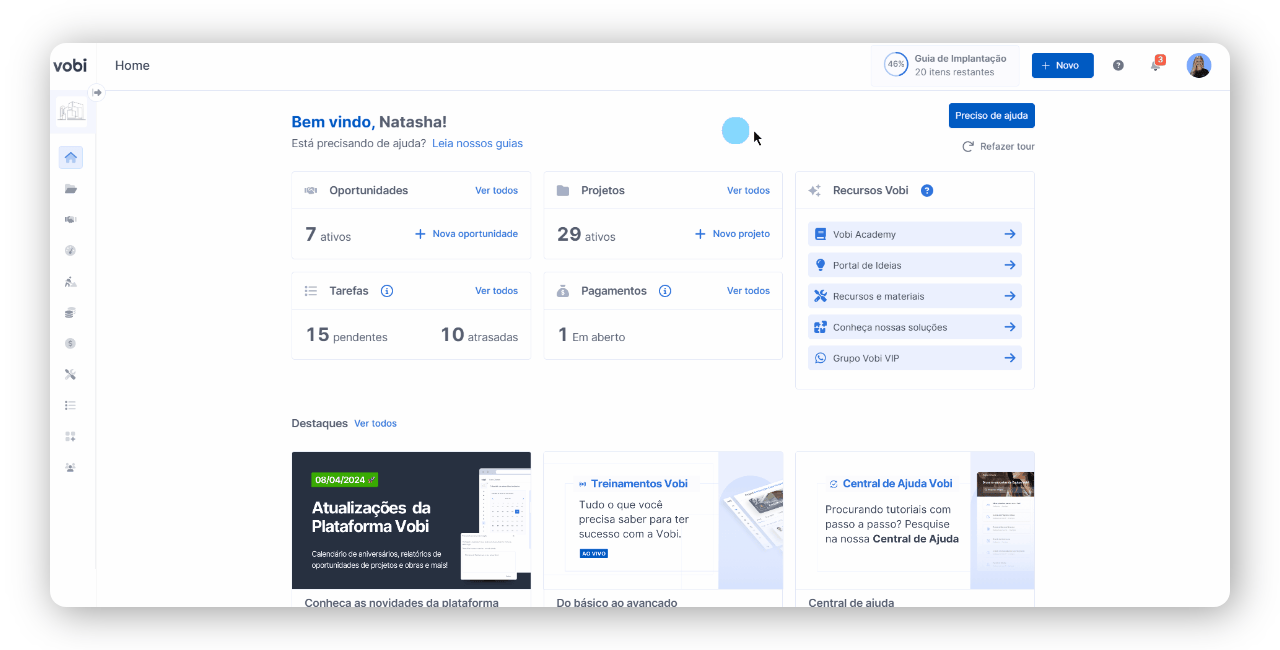Open the crossed tools icon in sidebar
The width and height of the screenshot is (1280, 650).
click(71, 375)
